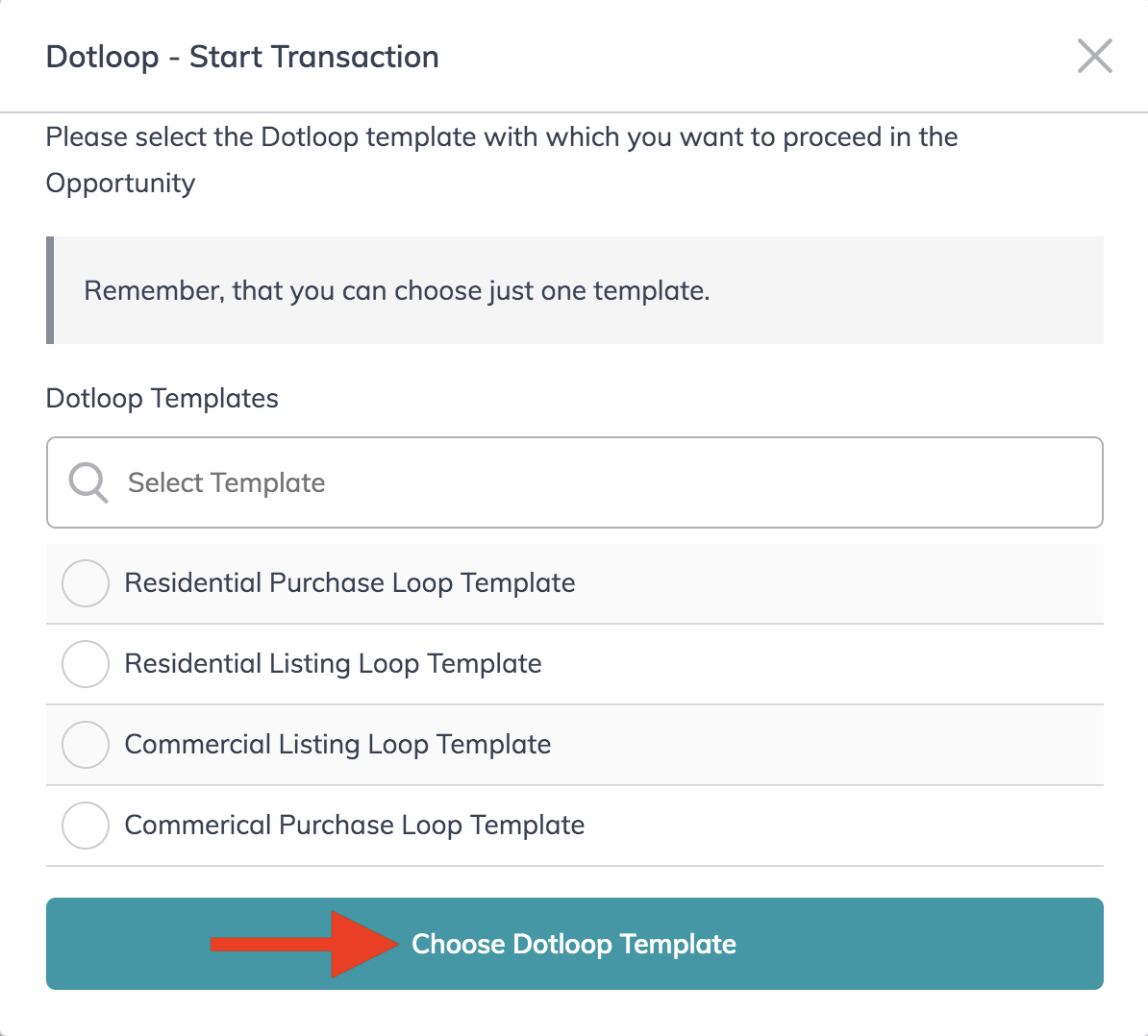
Task: Select the Commerical Purchase Loop Template radio
Action: [x=85, y=825]
